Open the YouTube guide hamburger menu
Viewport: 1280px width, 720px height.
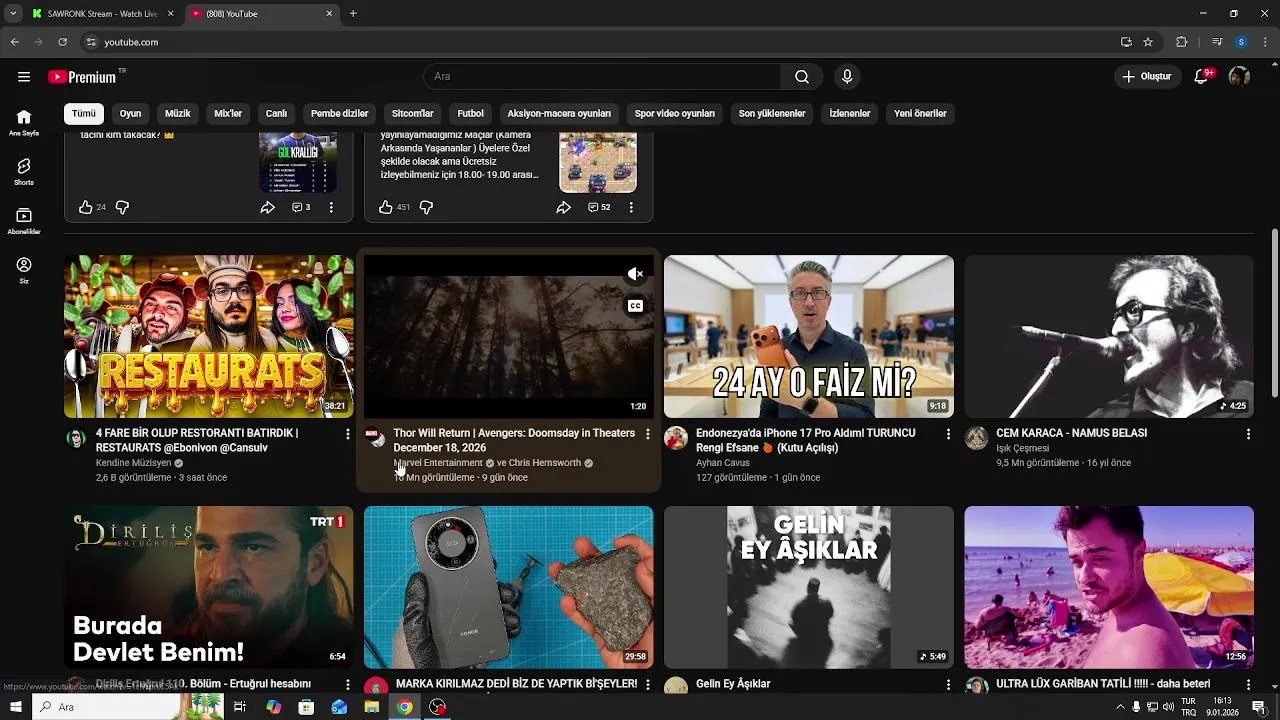(24, 77)
